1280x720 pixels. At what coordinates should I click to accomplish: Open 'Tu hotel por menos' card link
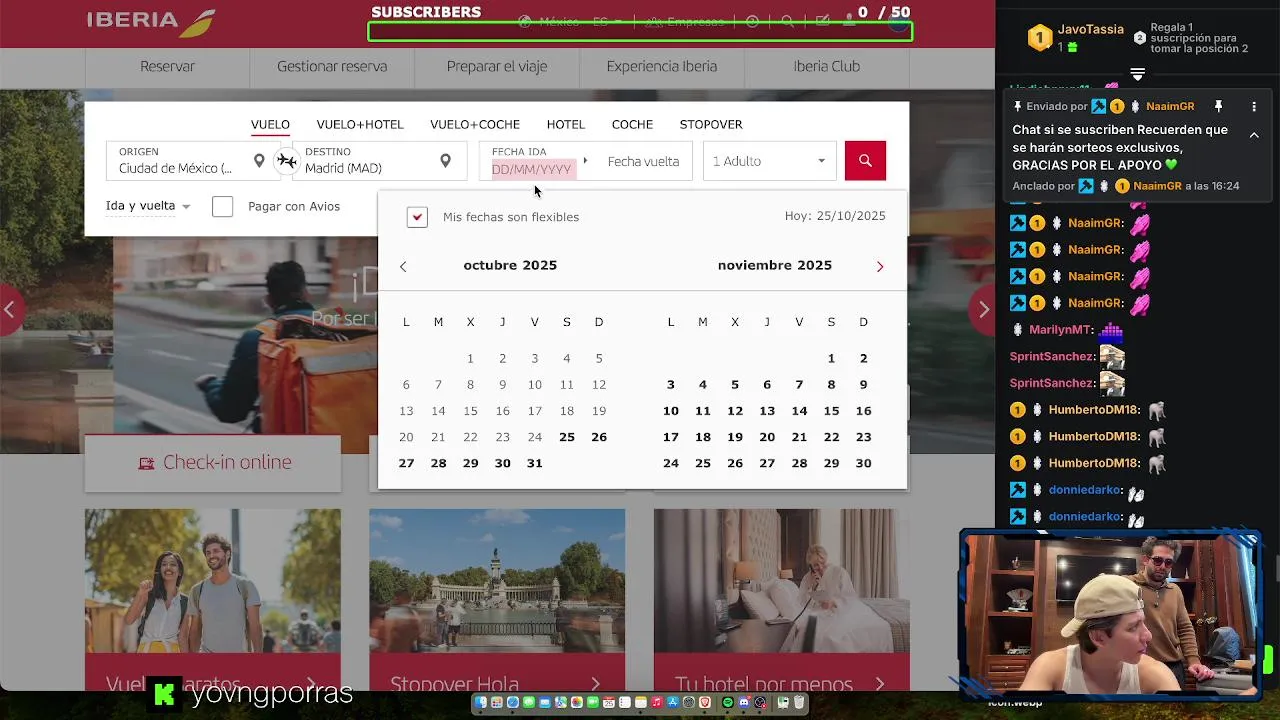[782, 684]
